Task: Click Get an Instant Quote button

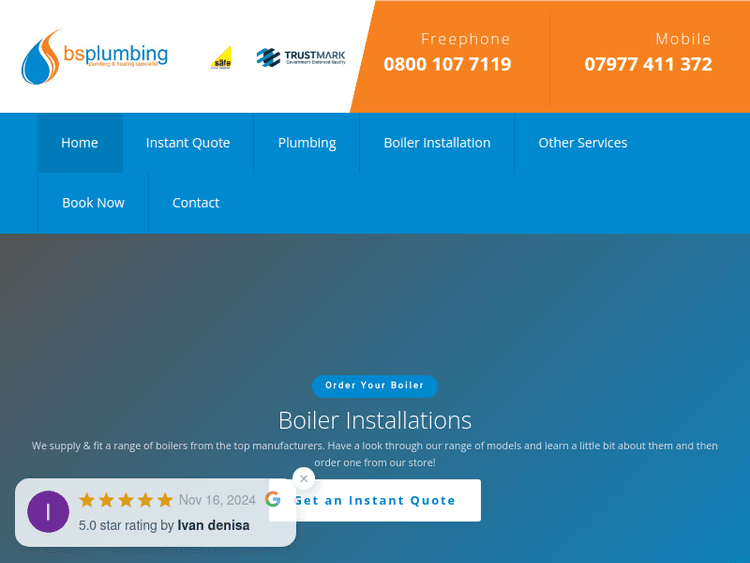Action: click(x=375, y=500)
